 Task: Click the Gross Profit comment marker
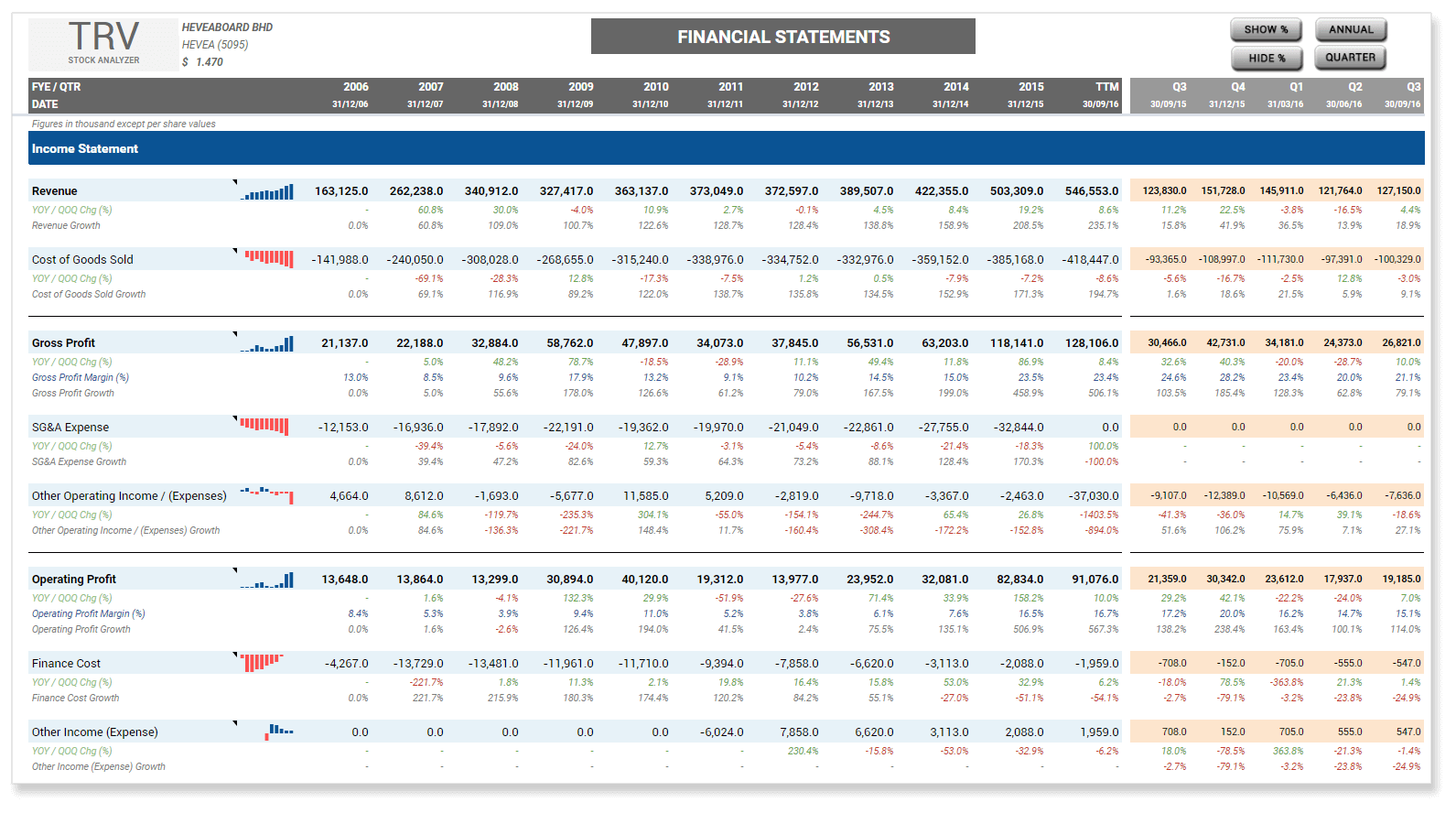[x=235, y=333]
